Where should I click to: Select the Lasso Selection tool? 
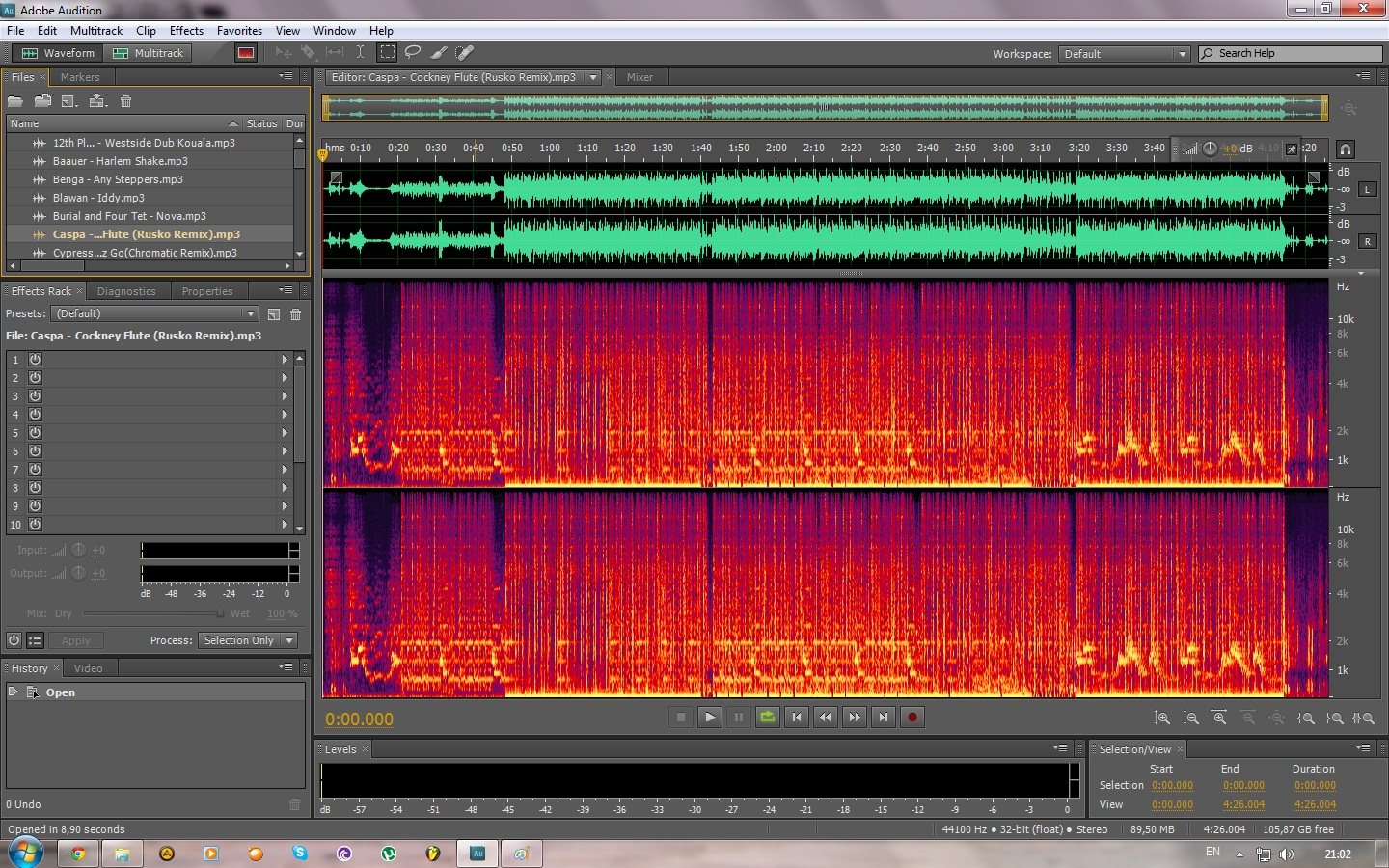[x=413, y=52]
